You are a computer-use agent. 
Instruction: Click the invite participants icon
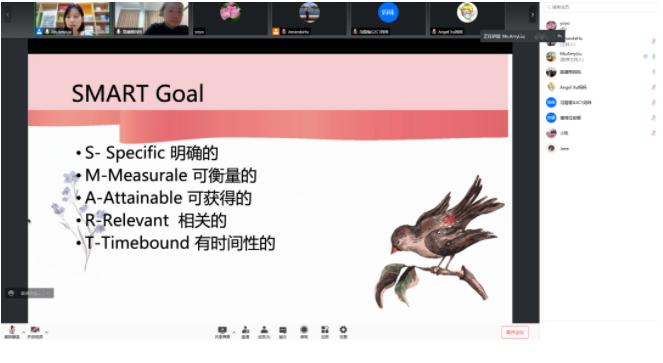pyautogui.click(x=245, y=332)
